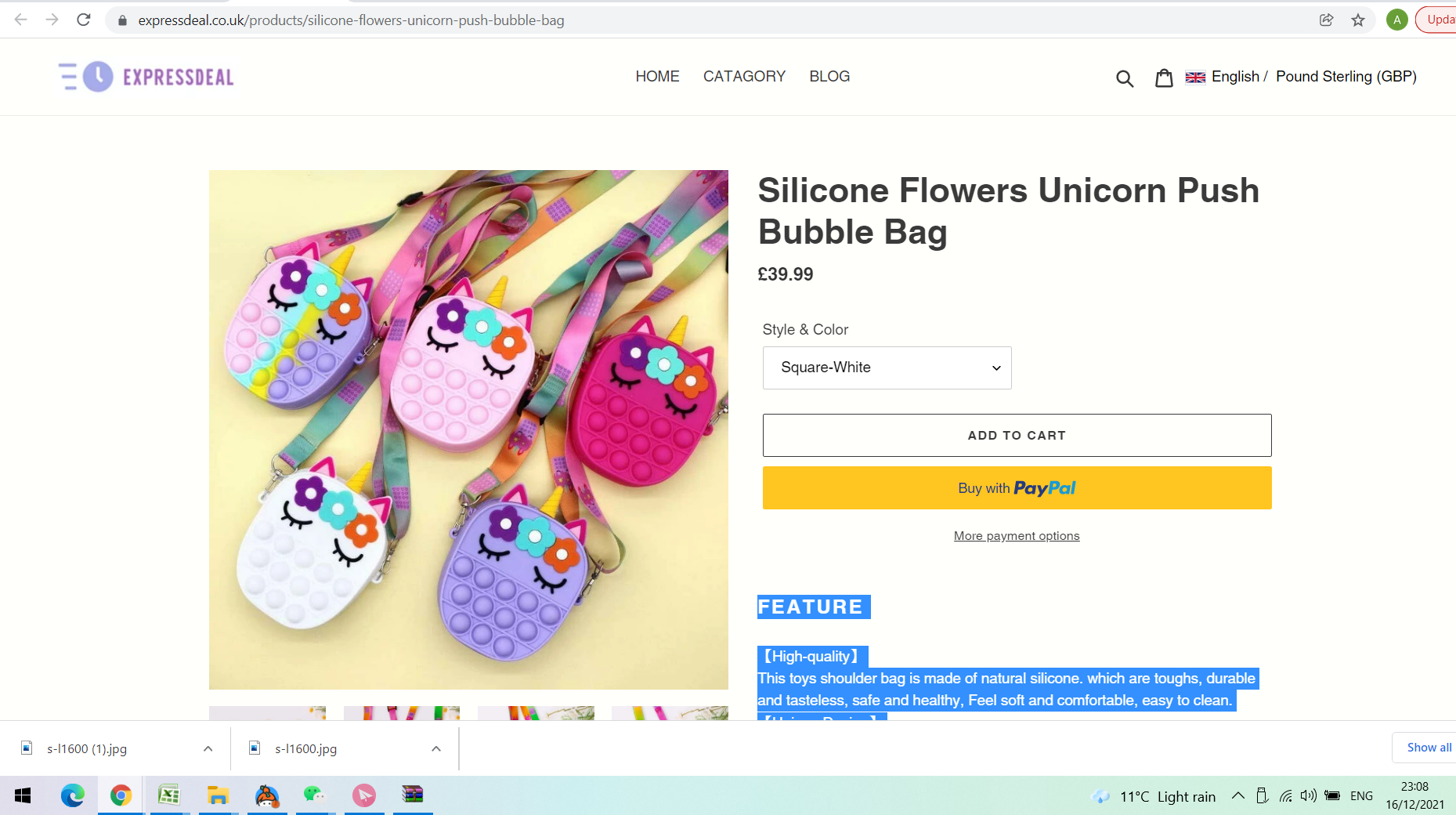Click More payment options link
The image size is (1456, 815).
pyautogui.click(x=1017, y=536)
